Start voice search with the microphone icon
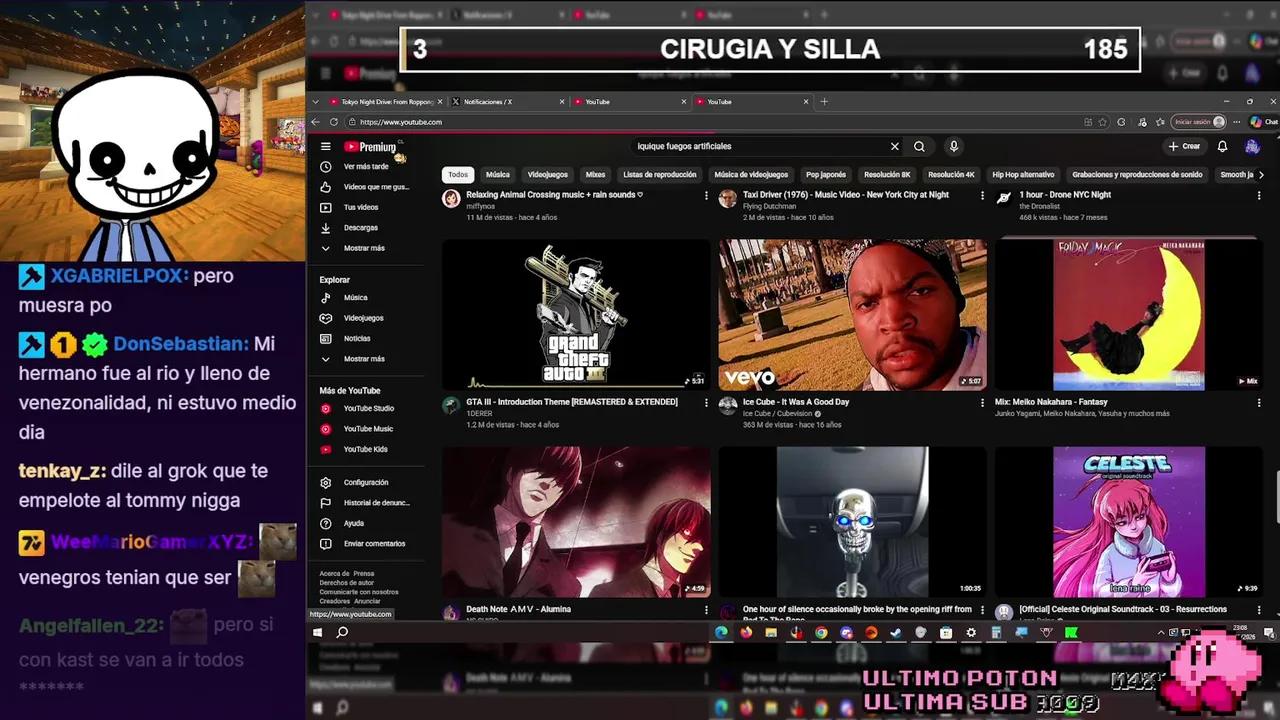 pyautogui.click(x=954, y=146)
